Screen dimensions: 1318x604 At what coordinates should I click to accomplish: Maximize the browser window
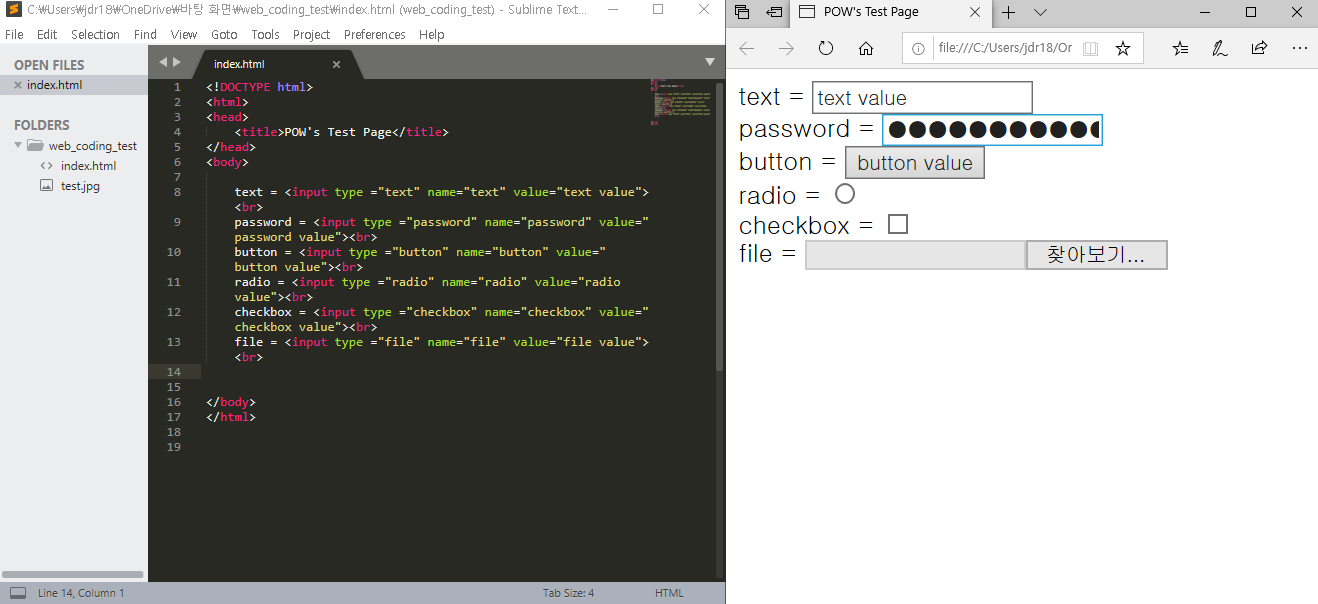pos(1251,13)
